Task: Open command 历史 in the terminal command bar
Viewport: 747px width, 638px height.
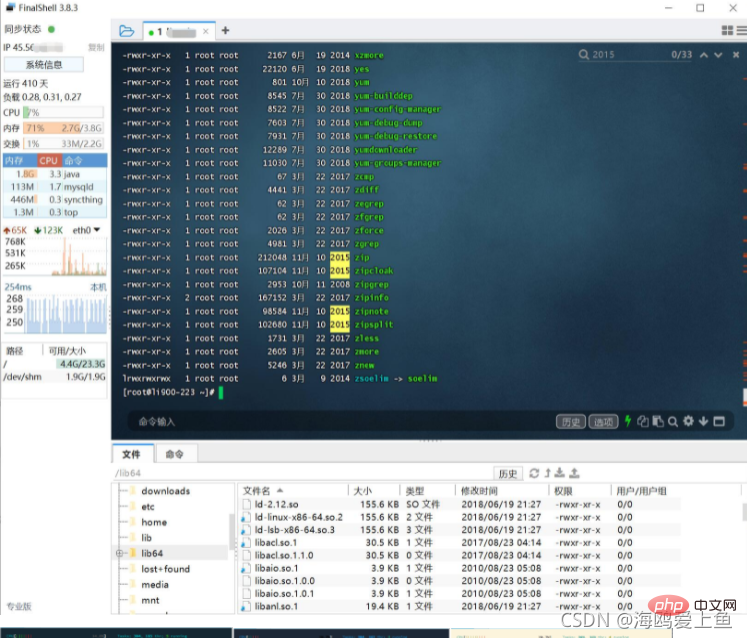Action: coord(571,422)
